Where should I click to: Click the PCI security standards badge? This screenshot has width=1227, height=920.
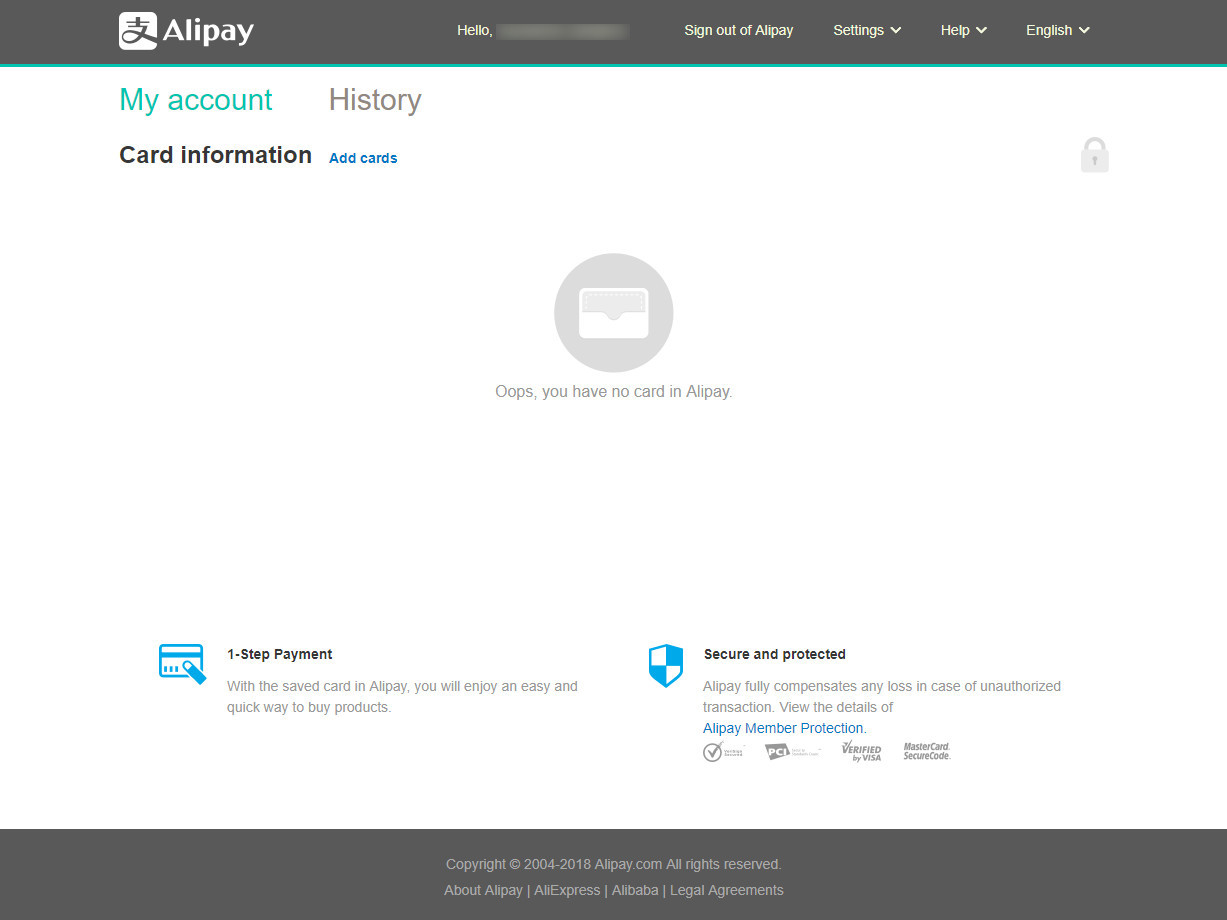click(x=792, y=751)
